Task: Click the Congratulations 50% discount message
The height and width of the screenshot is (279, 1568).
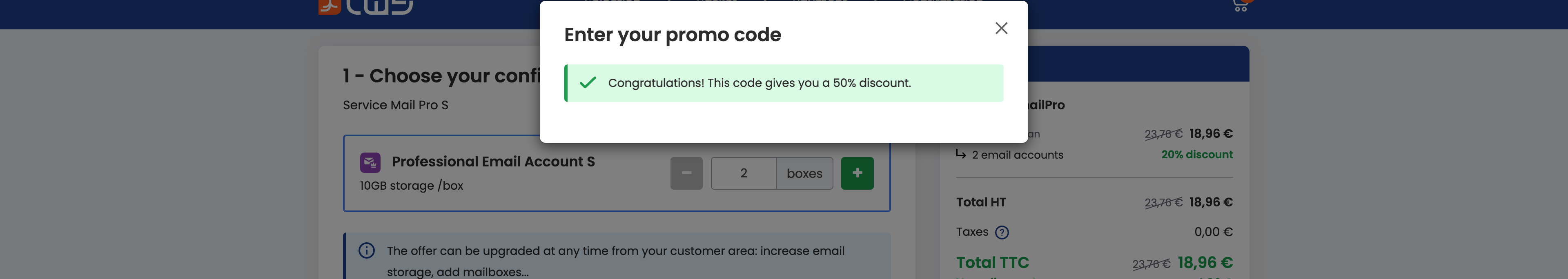Action: pyautogui.click(x=759, y=83)
